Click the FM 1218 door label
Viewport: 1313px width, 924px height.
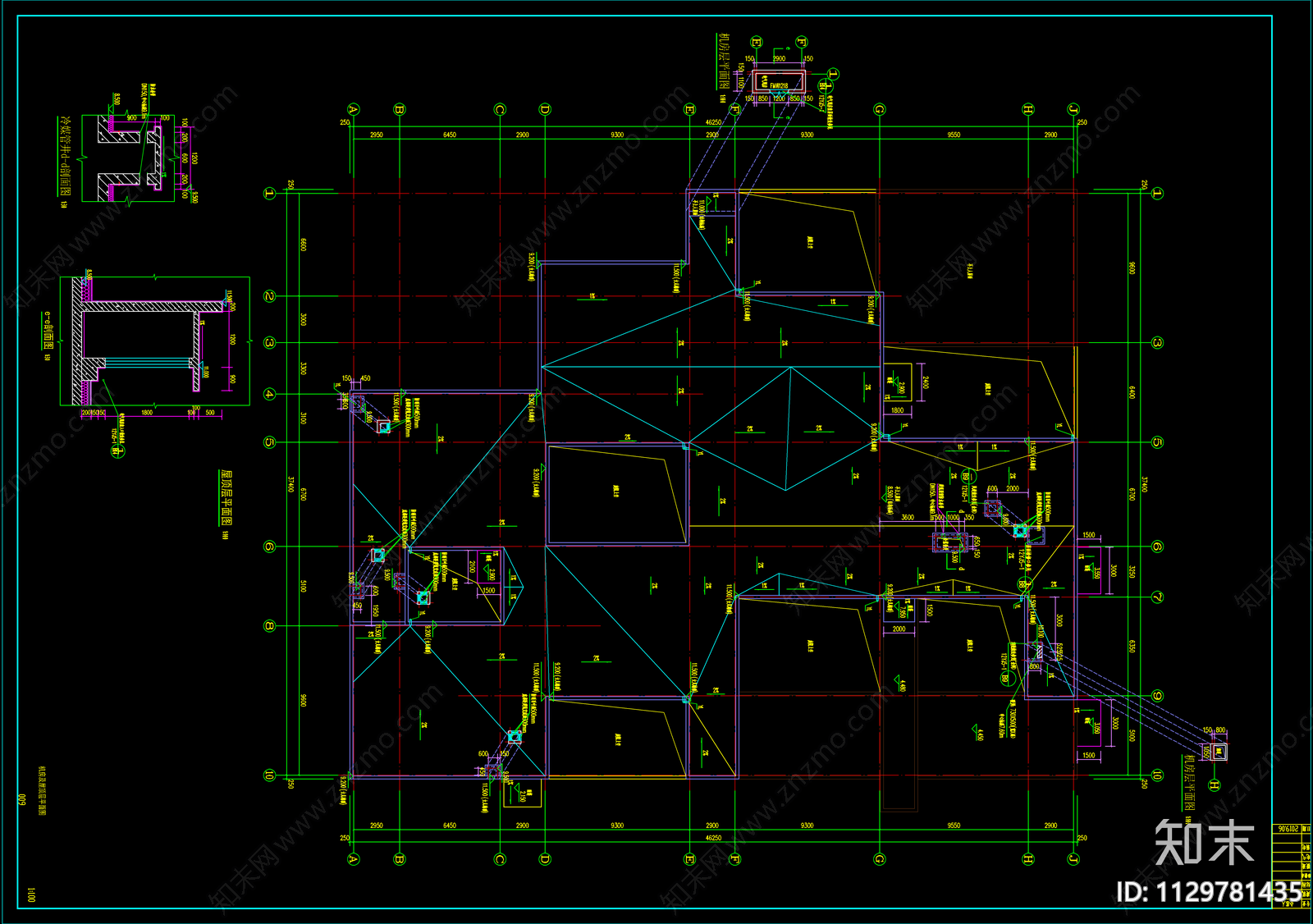[x=779, y=85]
